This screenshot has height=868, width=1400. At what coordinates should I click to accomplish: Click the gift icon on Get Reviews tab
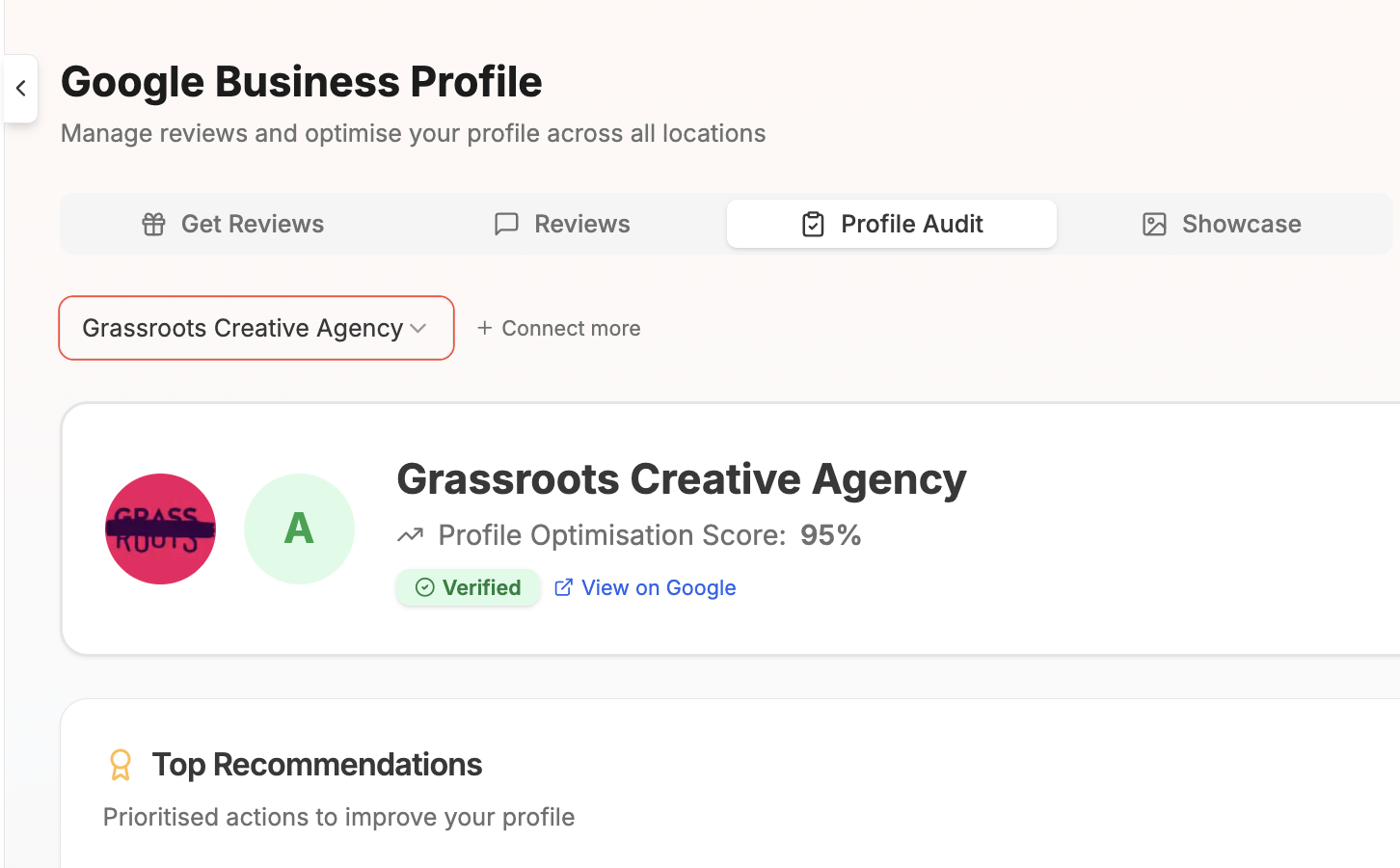coord(152,224)
